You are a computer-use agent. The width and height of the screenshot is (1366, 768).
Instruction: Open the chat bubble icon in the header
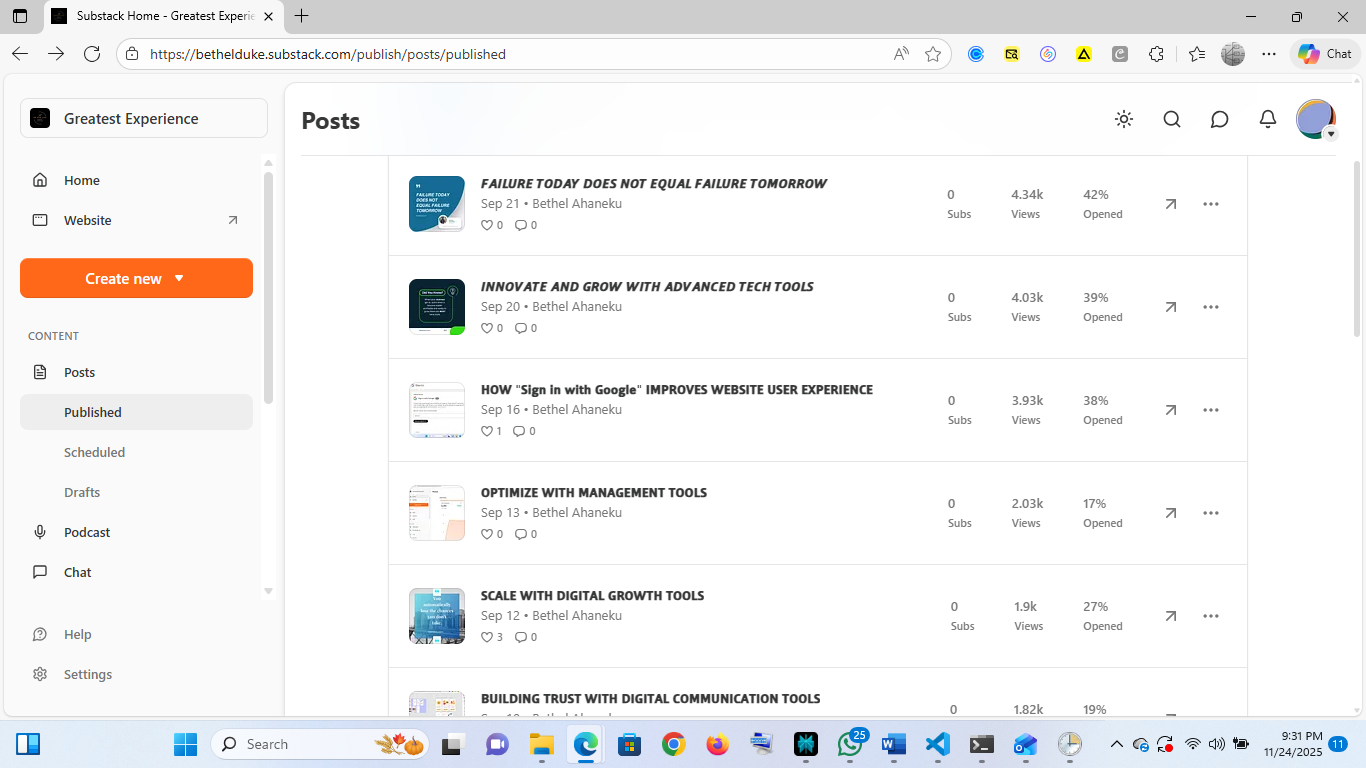pyautogui.click(x=1219, y=119)
